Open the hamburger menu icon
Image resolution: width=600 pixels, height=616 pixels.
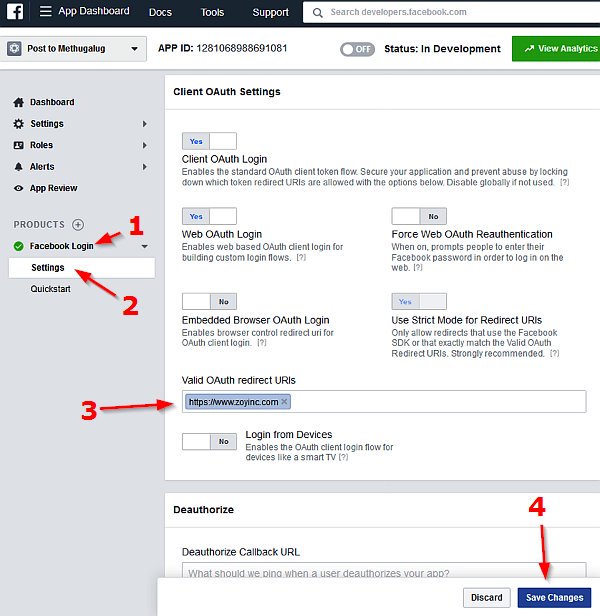click(x=46, y=11)
